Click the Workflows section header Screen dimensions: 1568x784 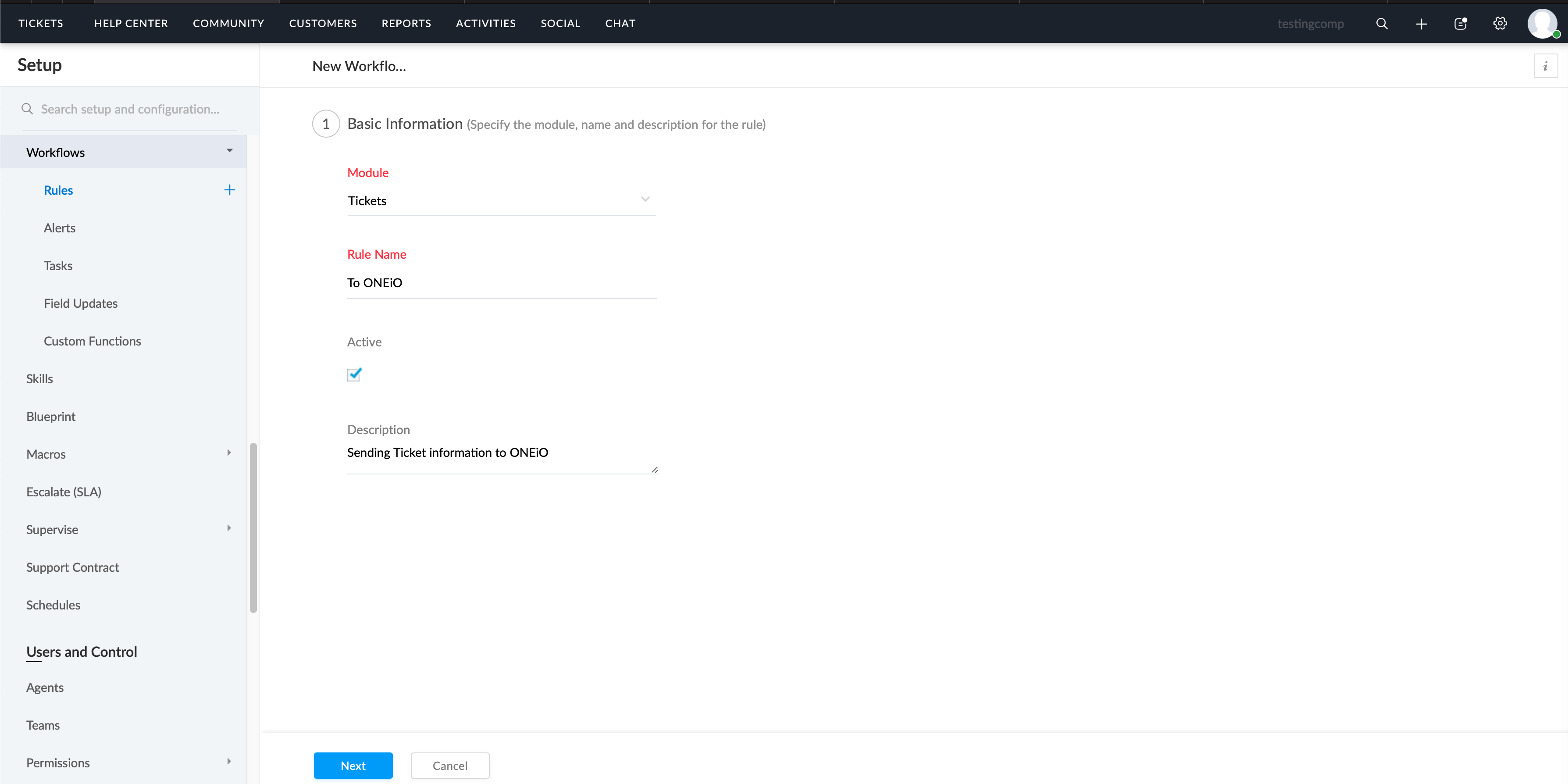click(x=124, y=152)
